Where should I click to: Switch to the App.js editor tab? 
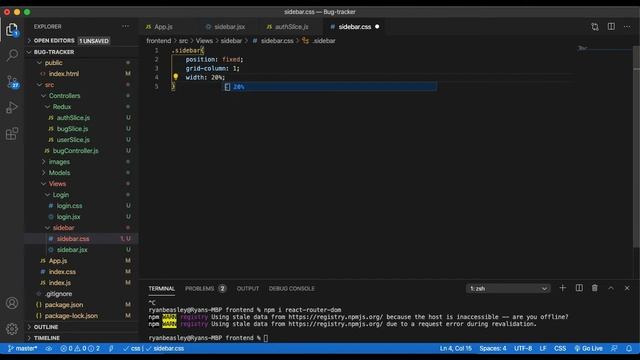[x=163, y=27]
